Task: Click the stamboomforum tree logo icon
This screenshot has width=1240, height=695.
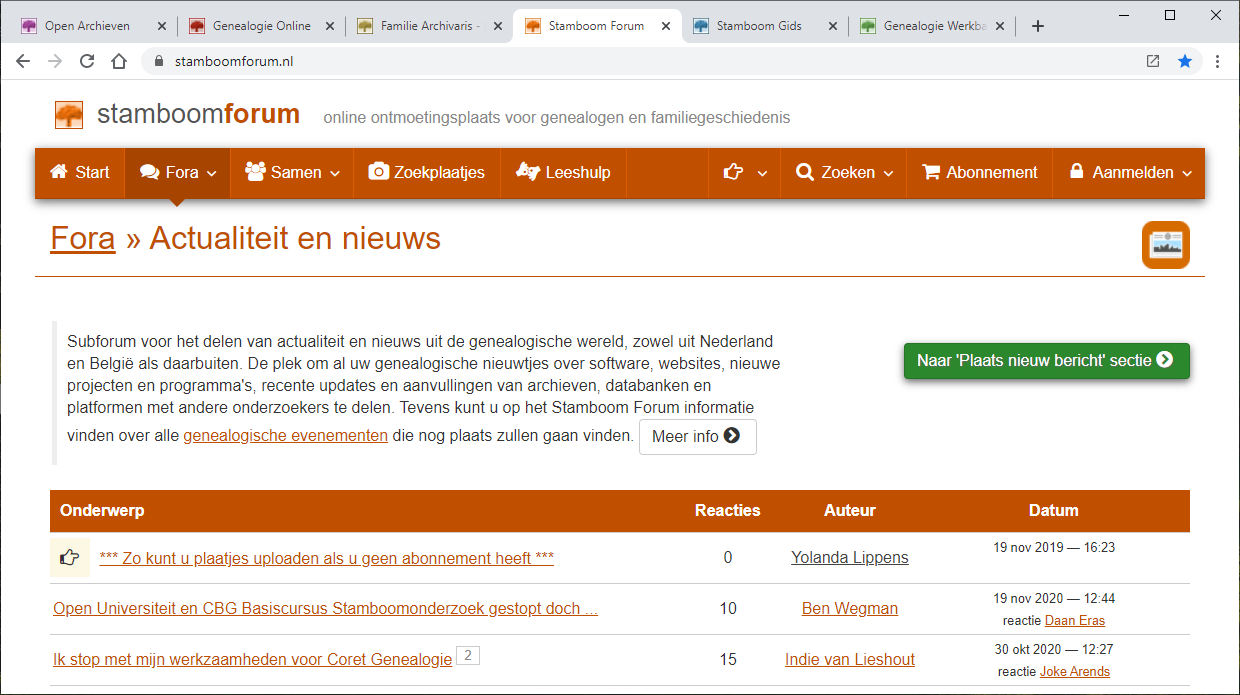Action: pos(69,115)
